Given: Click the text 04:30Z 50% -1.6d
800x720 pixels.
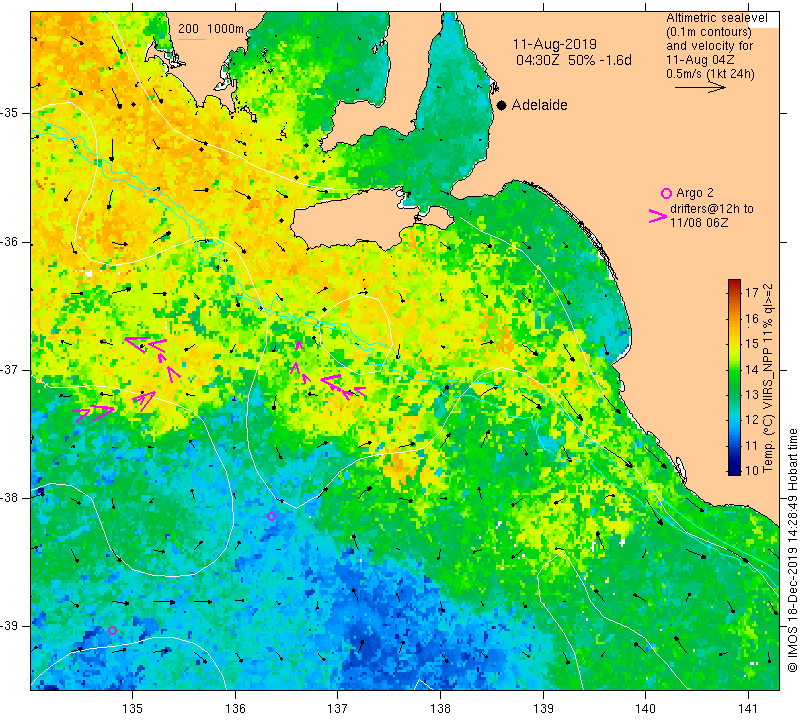Looking at the screenshot, I should [573, 60].
